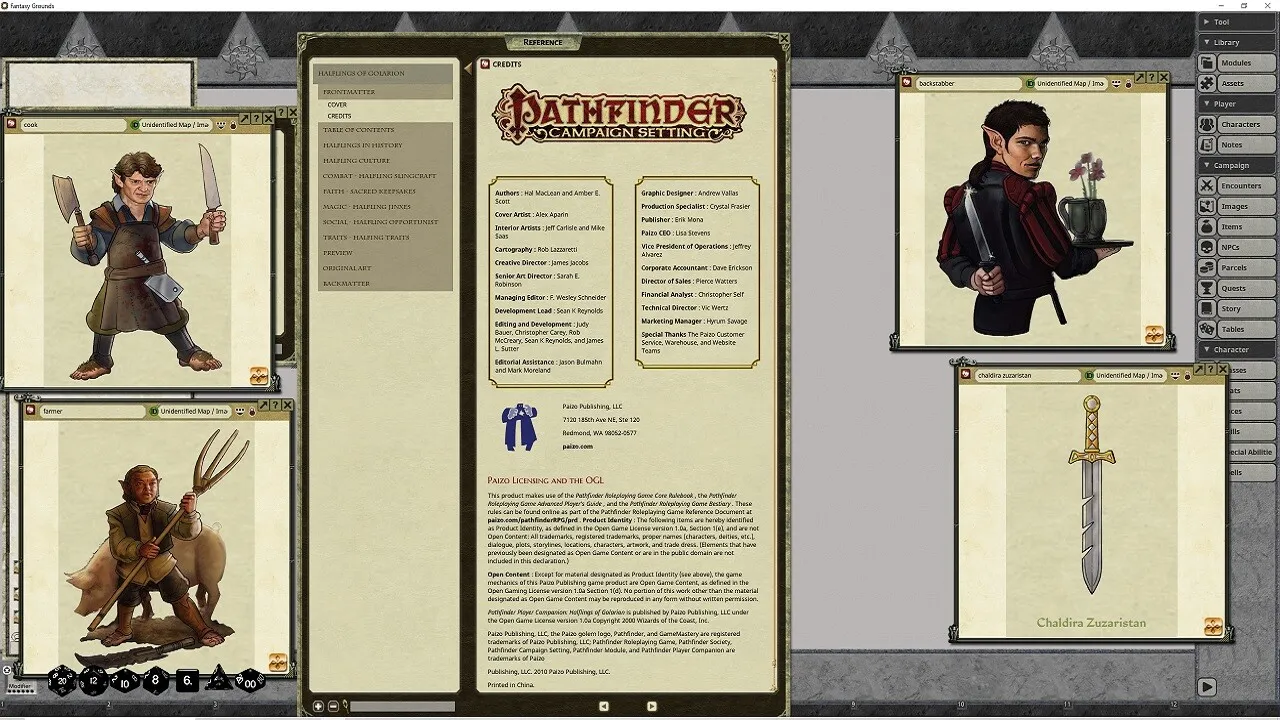Open the Tables list
This screenshot has width=1280, height=720.
click(1236, 329)
